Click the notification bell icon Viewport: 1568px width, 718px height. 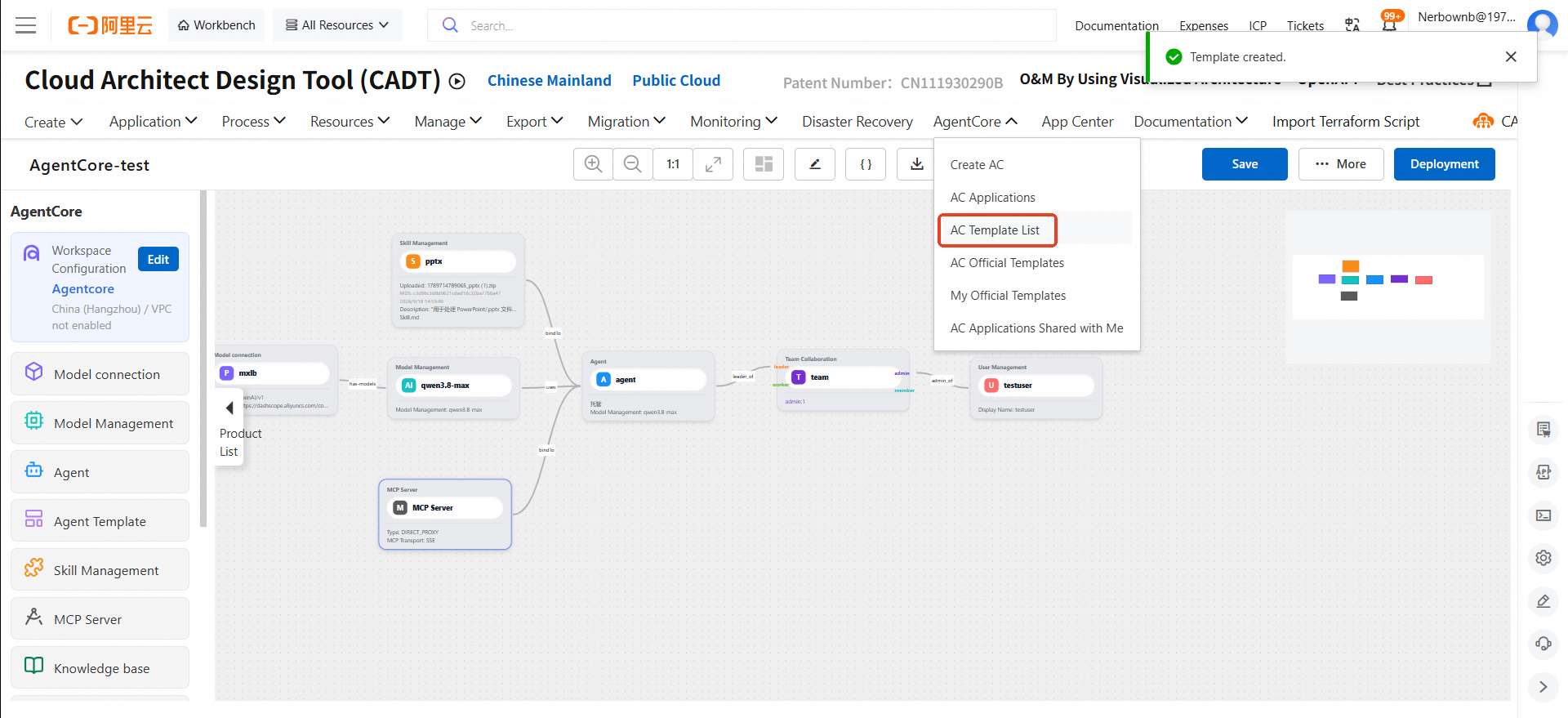pos(1390,25)
